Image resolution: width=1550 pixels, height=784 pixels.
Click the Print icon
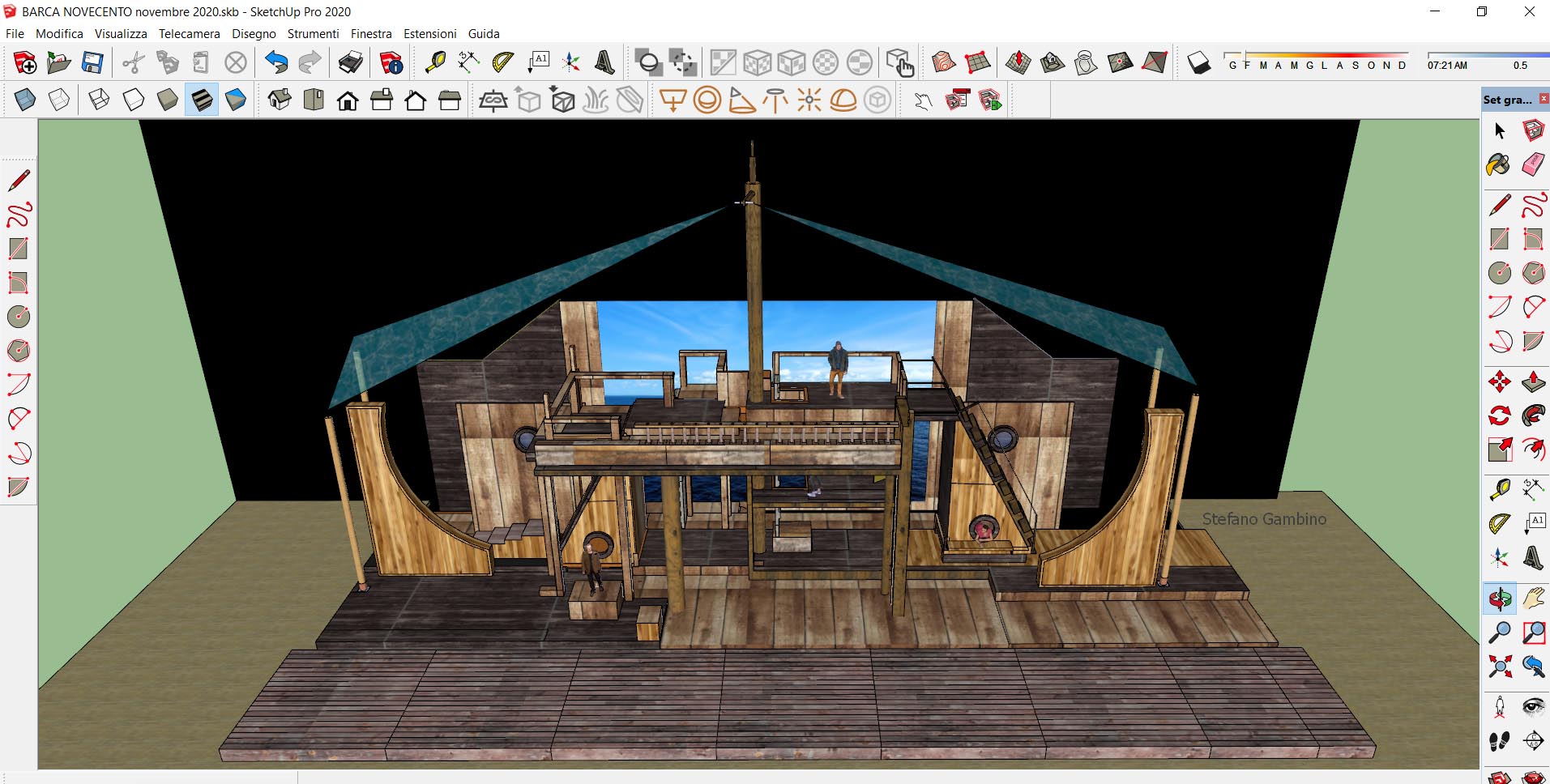tap(351, 62)
